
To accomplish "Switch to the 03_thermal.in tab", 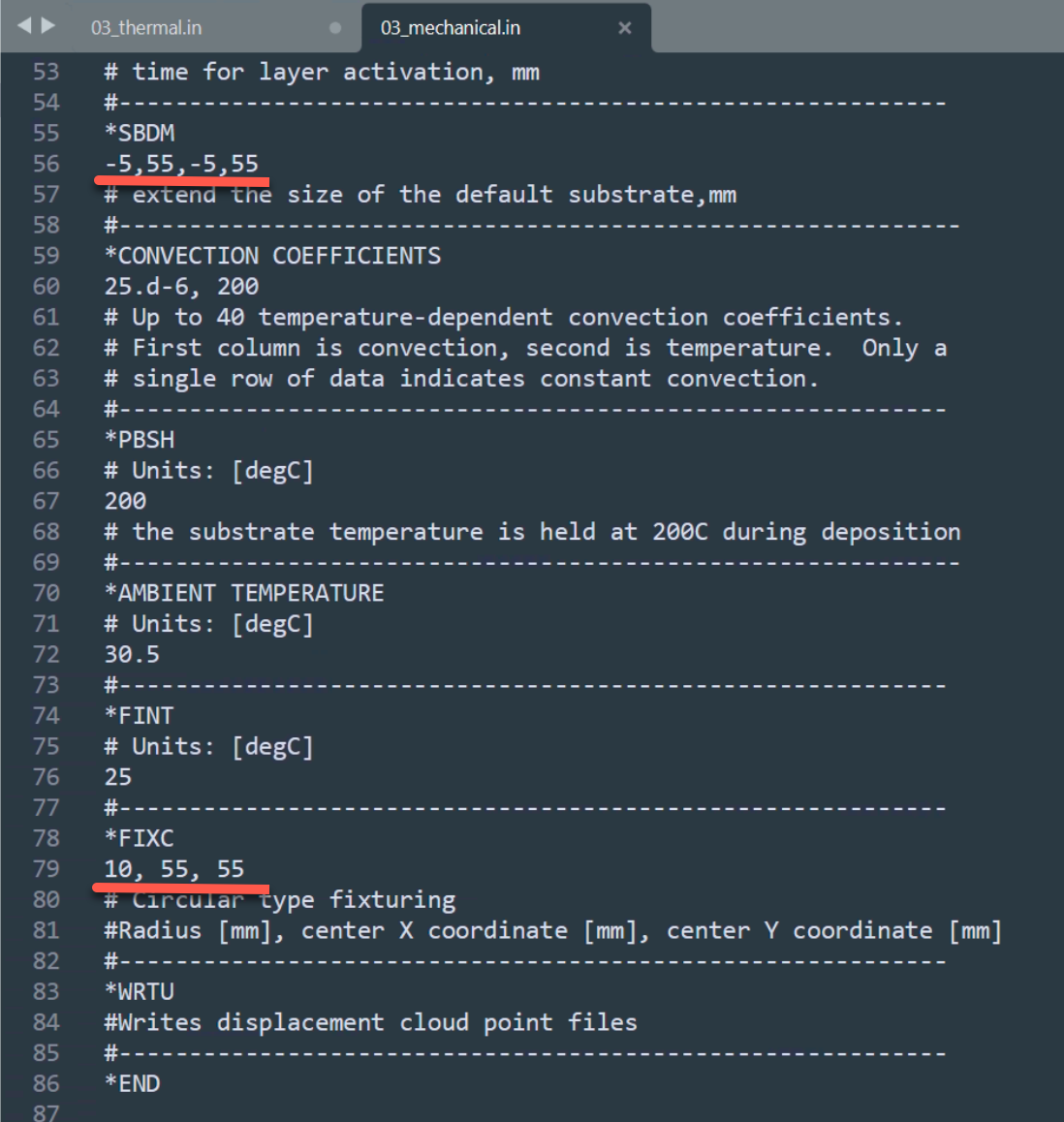I will tap(146, 28).
